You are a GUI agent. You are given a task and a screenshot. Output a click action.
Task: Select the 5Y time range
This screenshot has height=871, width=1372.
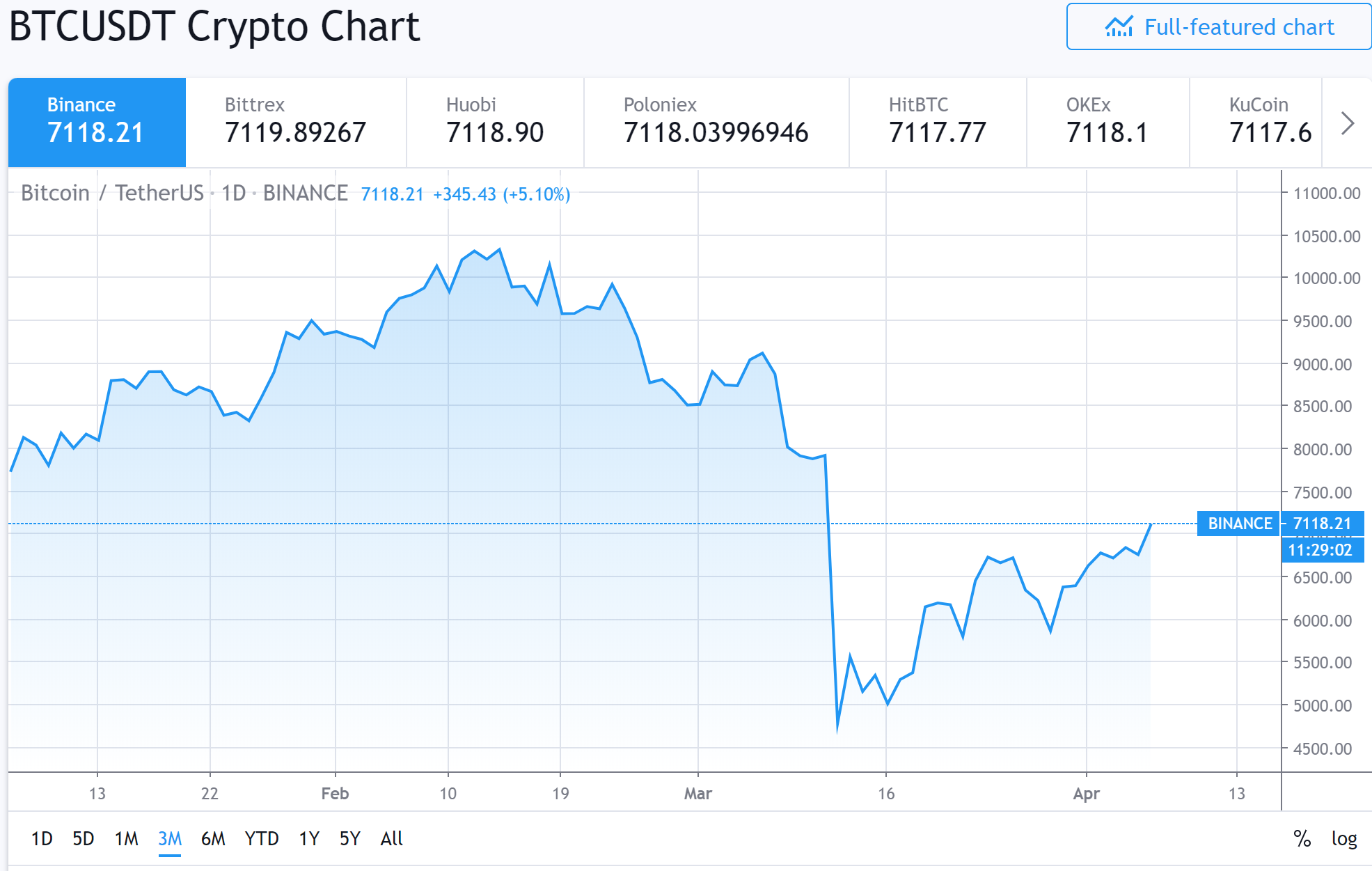point(350,838)
